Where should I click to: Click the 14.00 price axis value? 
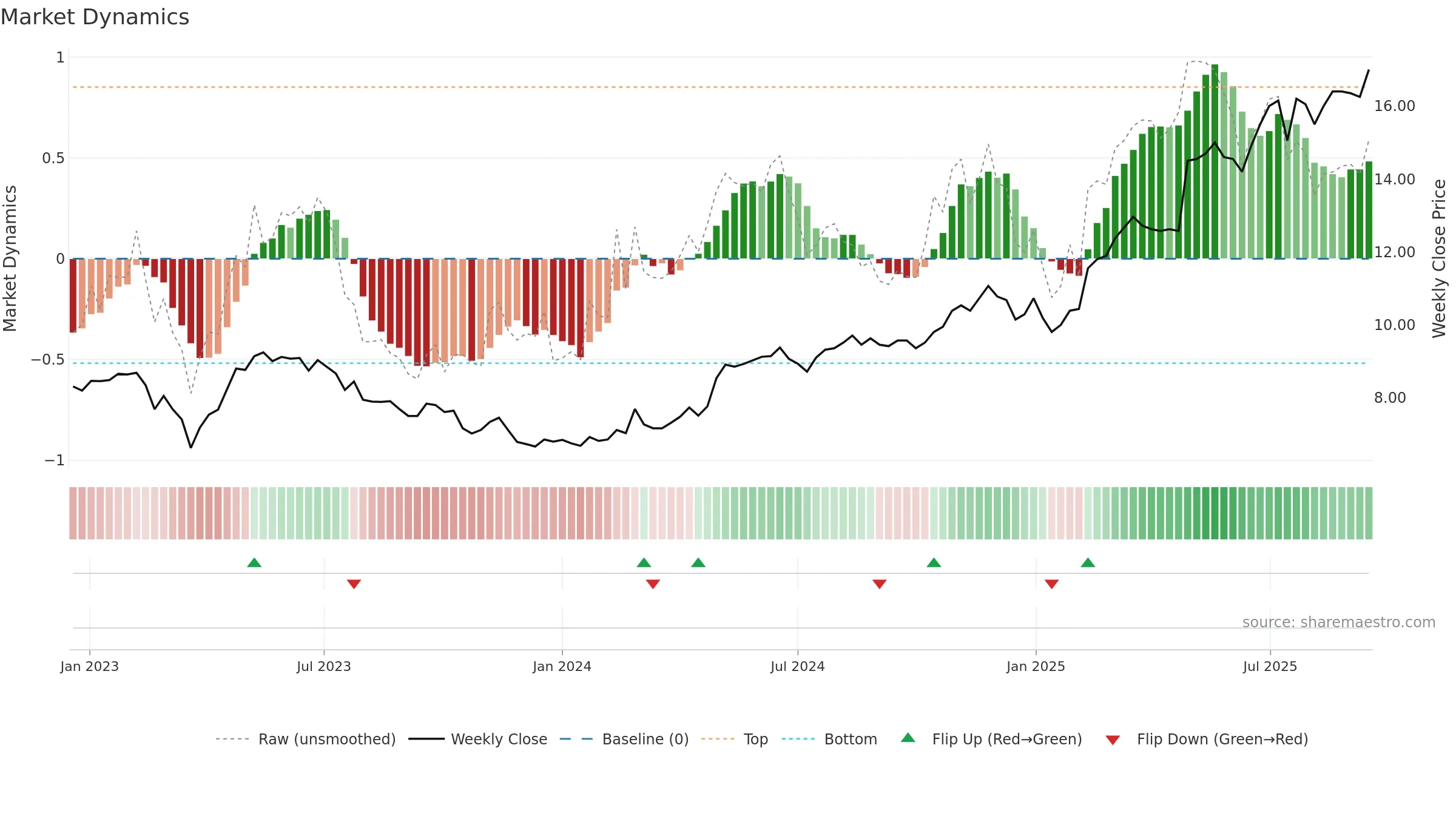[x=1395, y=179]
